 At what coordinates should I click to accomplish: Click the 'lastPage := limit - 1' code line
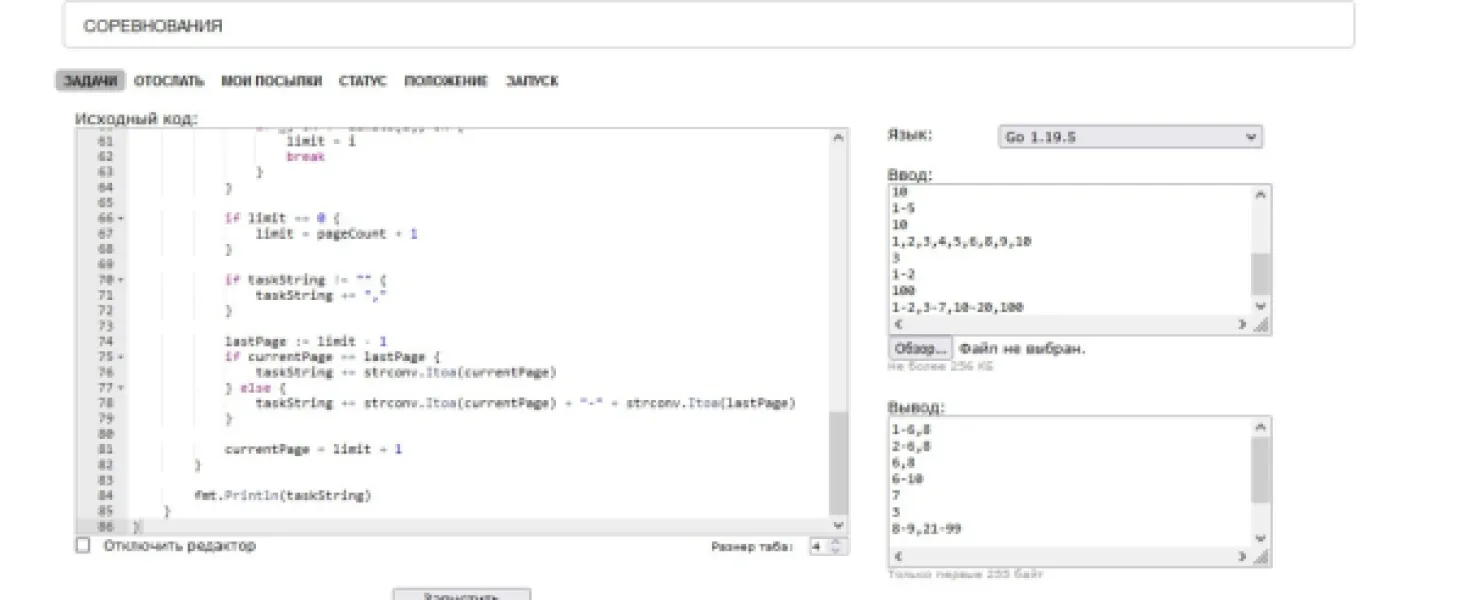[x=306, y=341]
